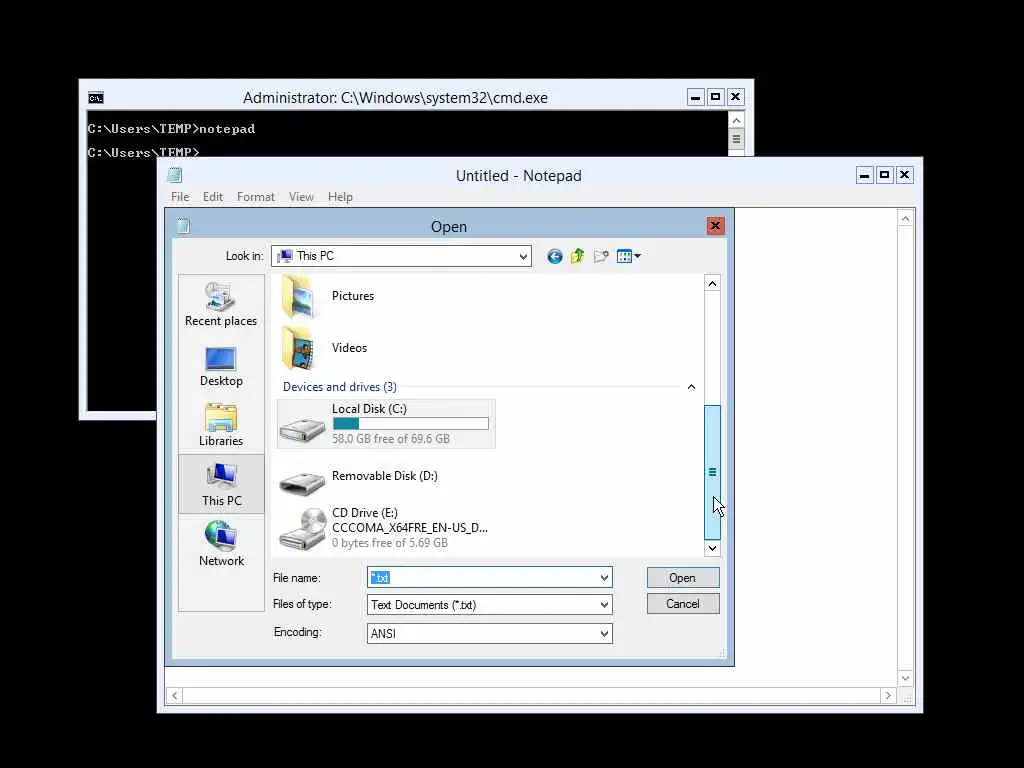
Task: Maximize the Notepad window
Action: (884, 174)
